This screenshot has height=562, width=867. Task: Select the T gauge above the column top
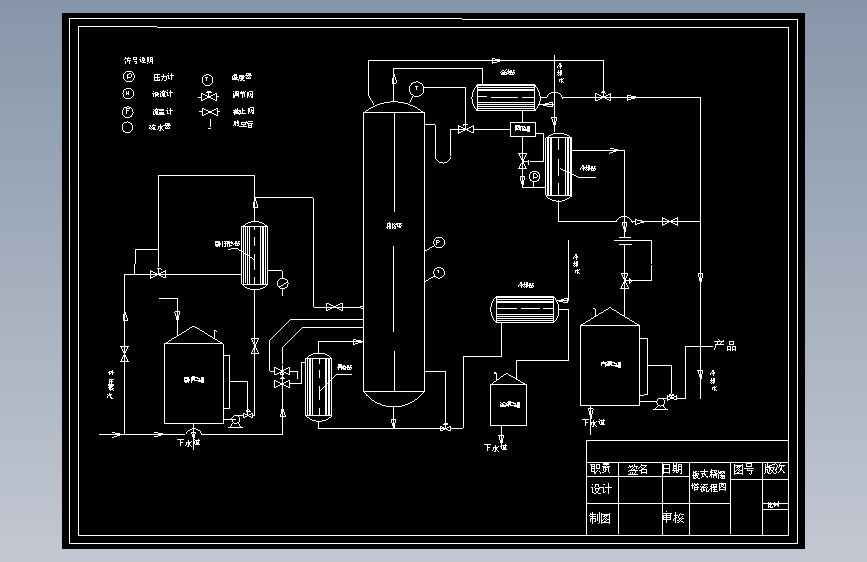click(x=416, y=89)
